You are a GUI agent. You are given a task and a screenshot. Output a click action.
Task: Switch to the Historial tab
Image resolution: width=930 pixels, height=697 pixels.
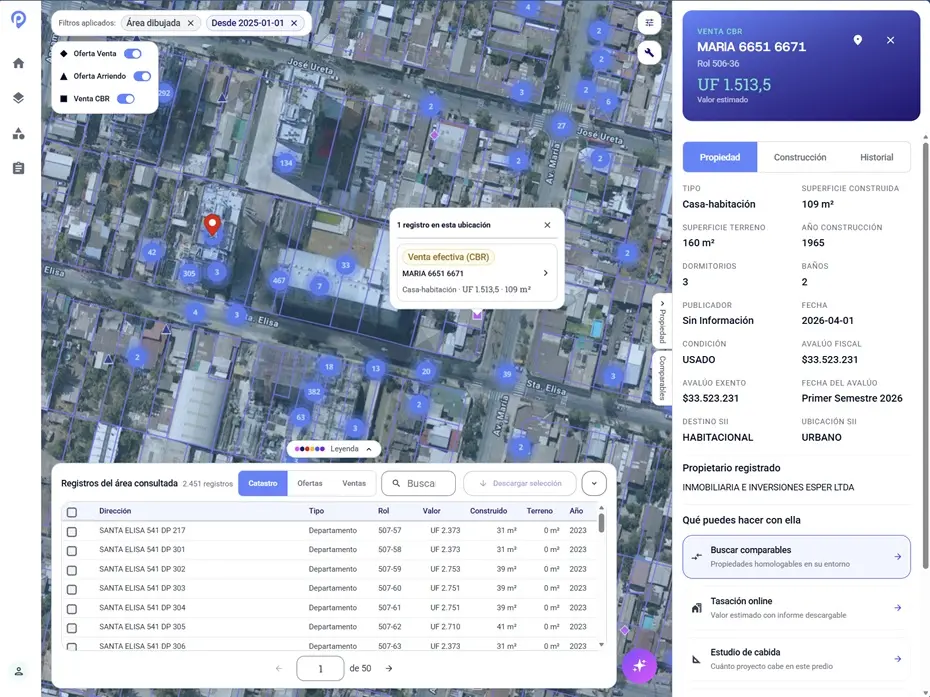pos(876,157)
